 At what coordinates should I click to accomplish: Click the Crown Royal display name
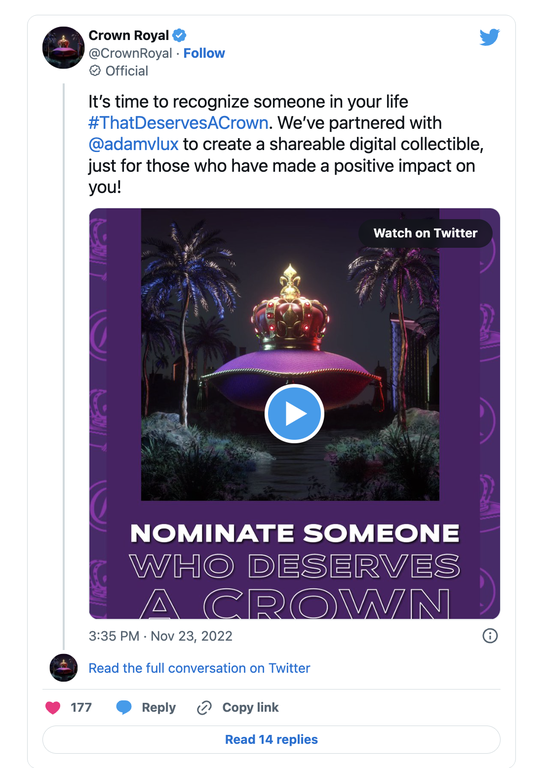tap(129, 35)
